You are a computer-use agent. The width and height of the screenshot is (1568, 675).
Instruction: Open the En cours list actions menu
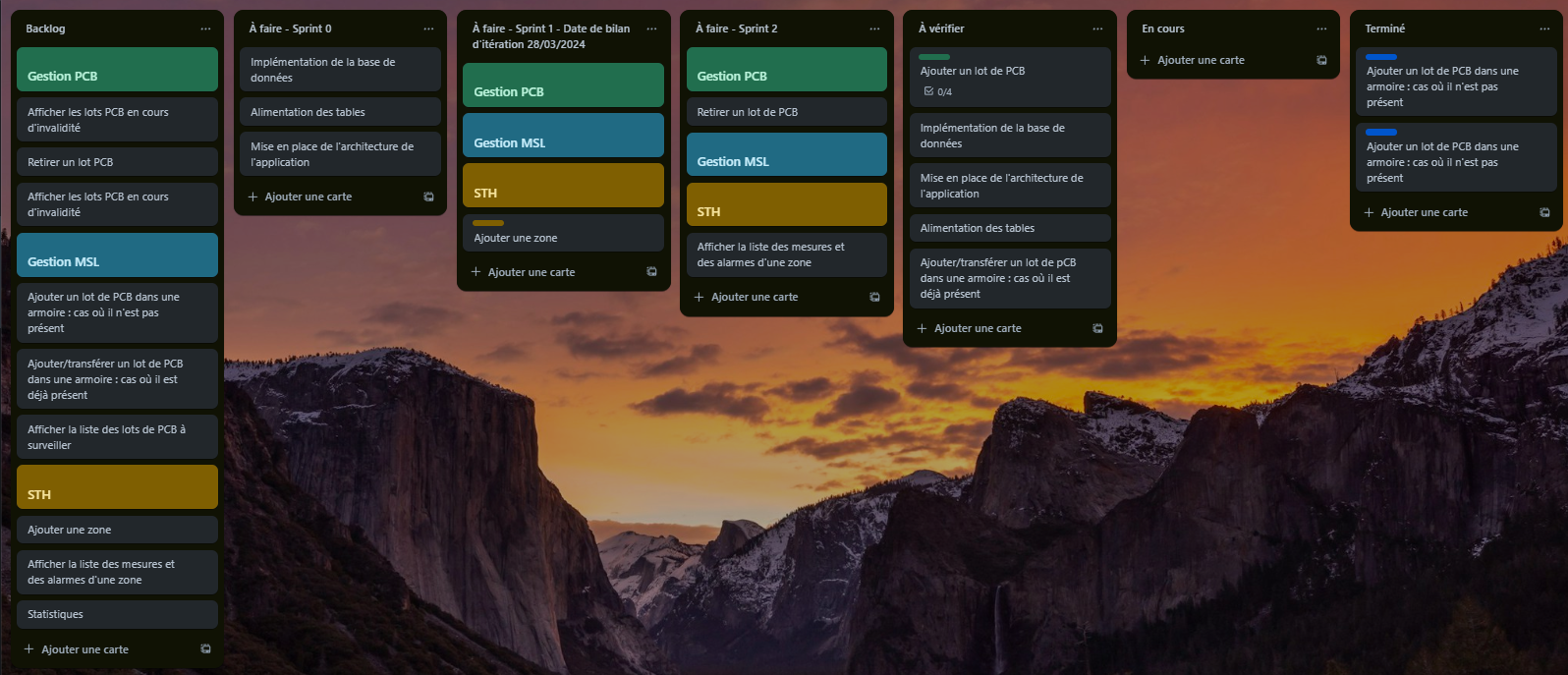coord(1321,29)
